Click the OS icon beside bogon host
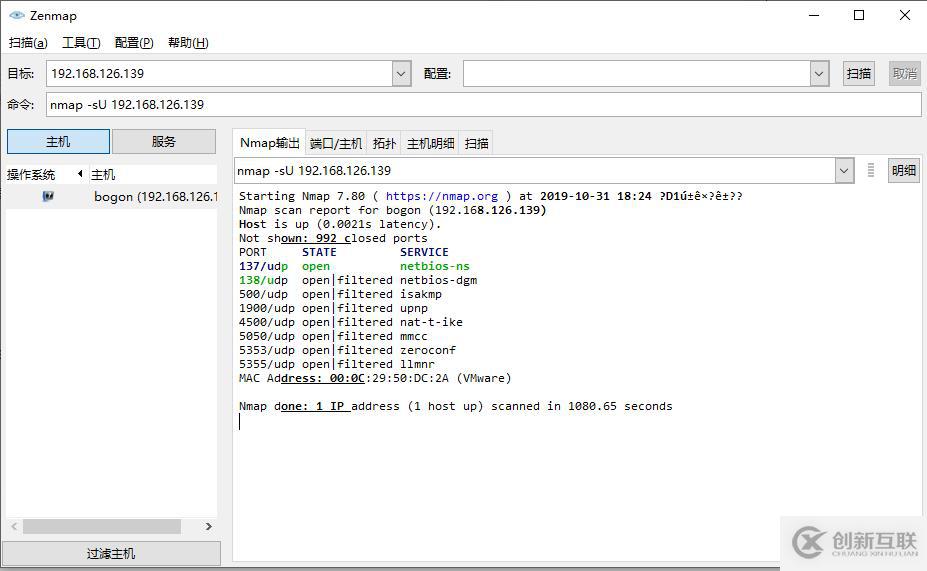Image resolution: width=927 pixels, height=571 pixels. [48, 196]
